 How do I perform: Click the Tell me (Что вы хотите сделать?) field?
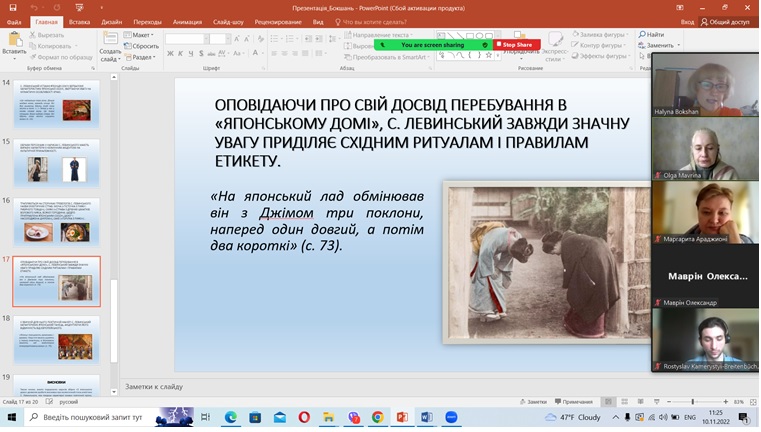(x=371, y=22)
